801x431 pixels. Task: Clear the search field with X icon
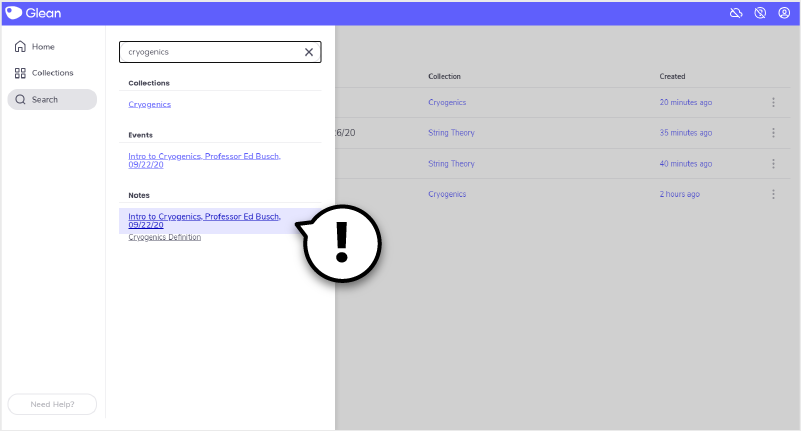(309, 52)
